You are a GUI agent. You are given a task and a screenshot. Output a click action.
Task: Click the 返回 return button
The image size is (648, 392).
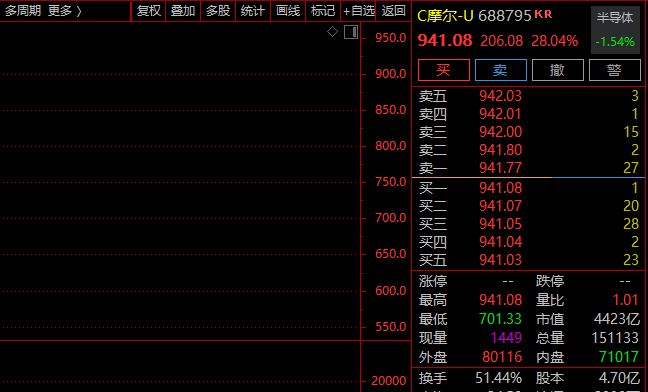(393, 11)
